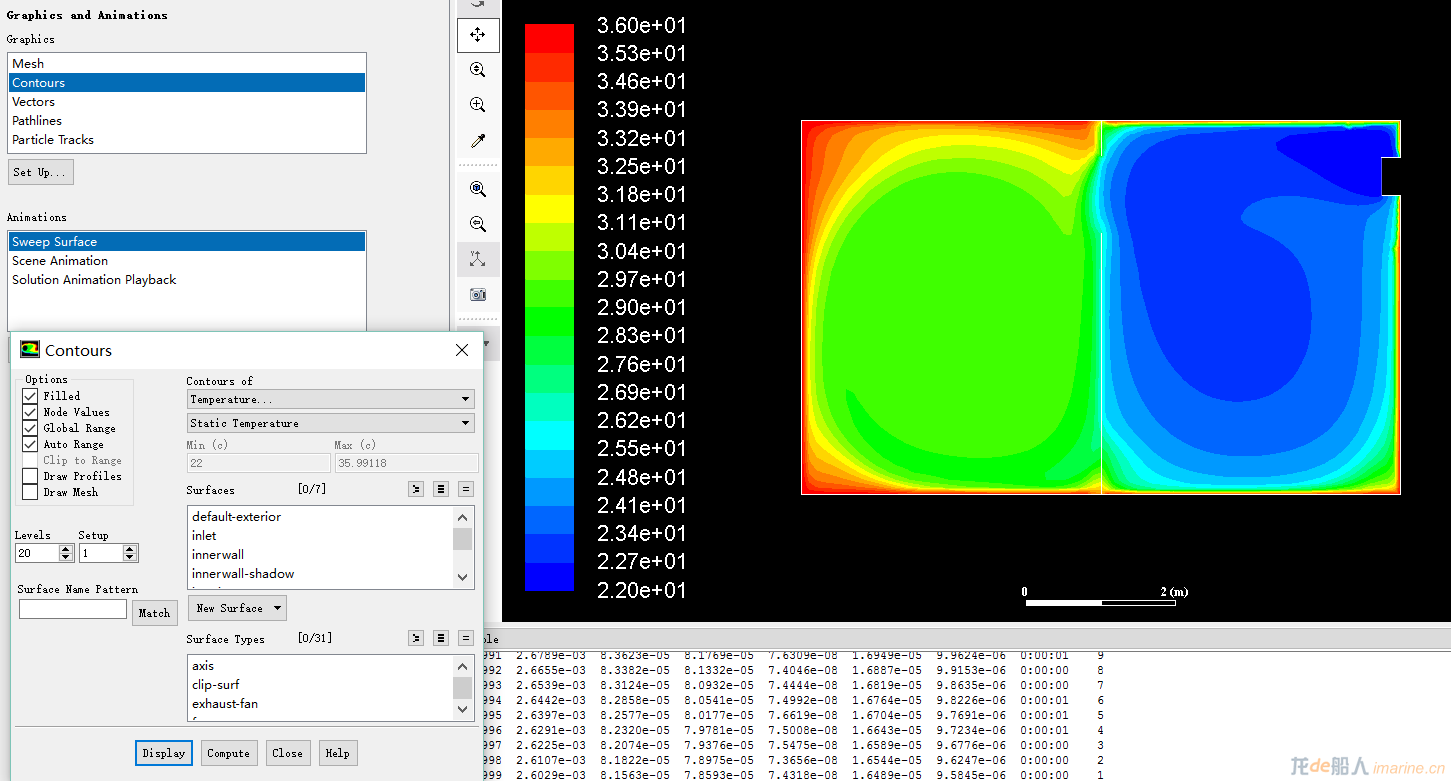Screen dimensions: 1451x781
Task: Select clip-surf in Surface Types list
Action: tap(320, 685)
